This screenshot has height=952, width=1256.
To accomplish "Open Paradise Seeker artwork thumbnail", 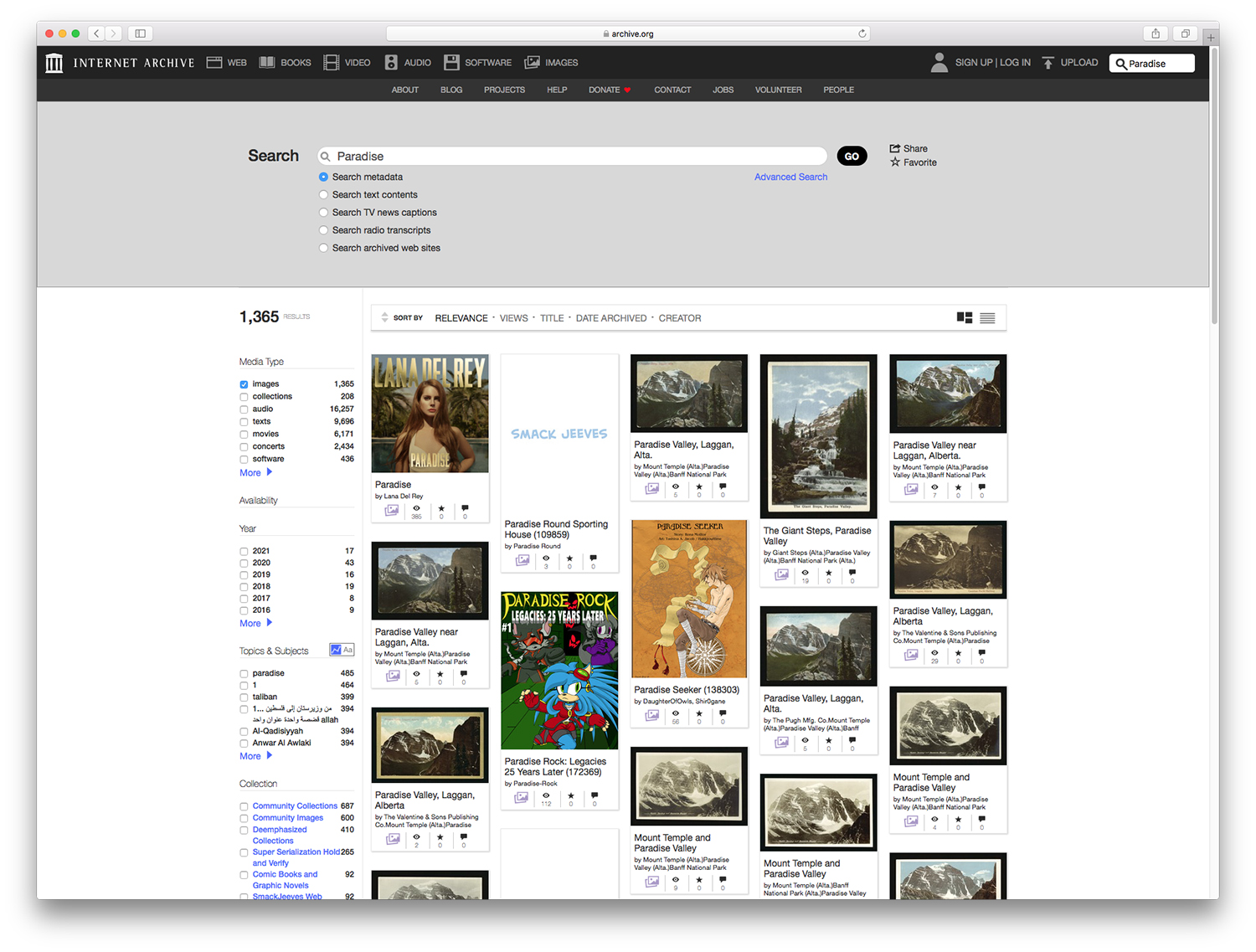I will pos(689,599).
